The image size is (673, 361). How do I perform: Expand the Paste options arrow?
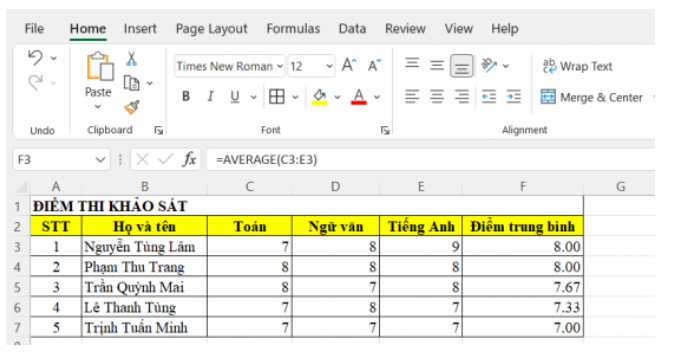click(x=98, y=106)
